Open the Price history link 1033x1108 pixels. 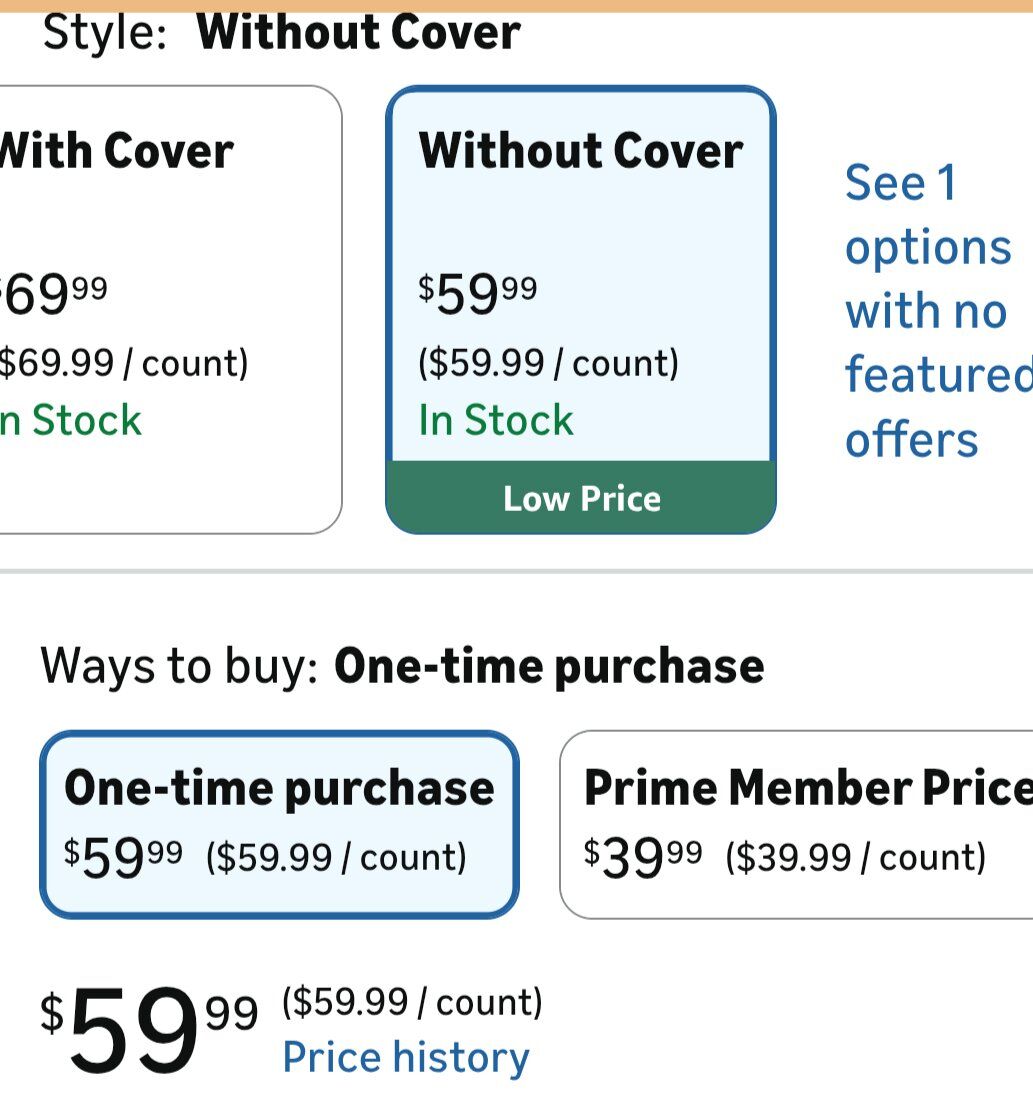point(406,1058)
